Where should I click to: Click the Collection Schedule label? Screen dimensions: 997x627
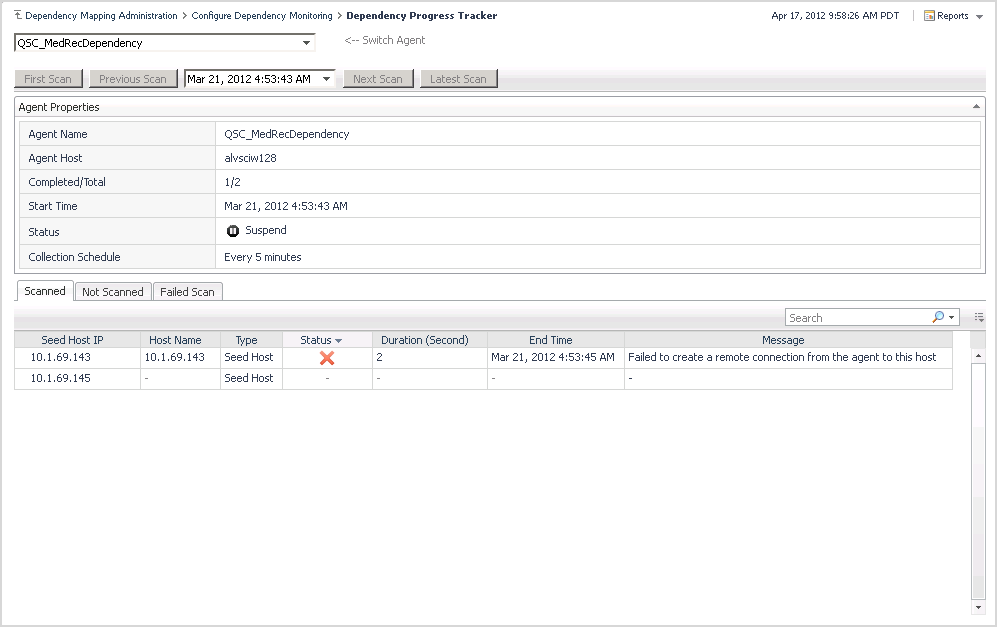click(x=74, y=257)
